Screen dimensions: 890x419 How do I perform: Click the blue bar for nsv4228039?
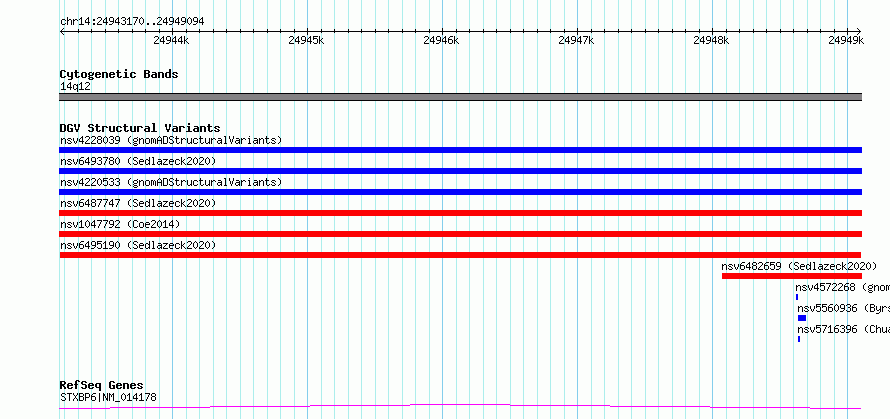pos(460,150)
